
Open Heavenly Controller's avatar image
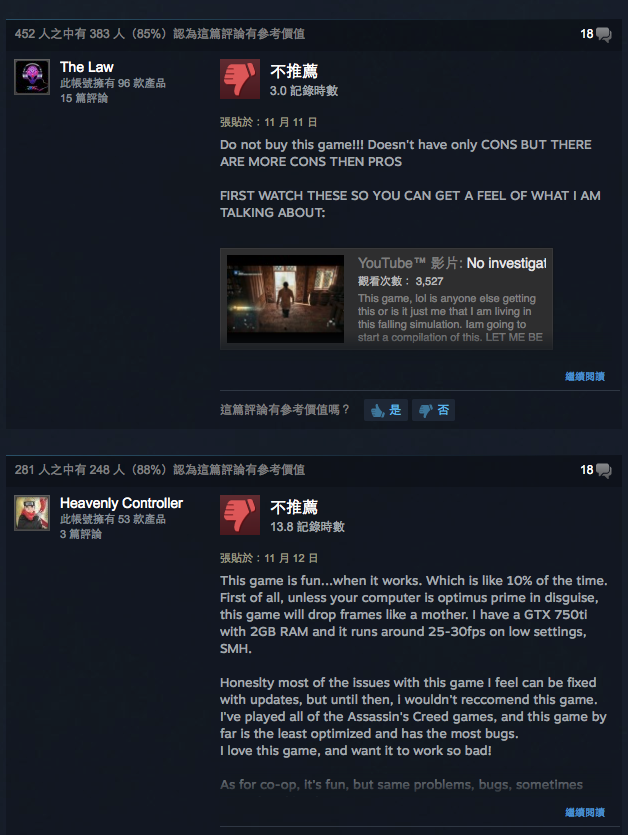(x=32, y=513)
